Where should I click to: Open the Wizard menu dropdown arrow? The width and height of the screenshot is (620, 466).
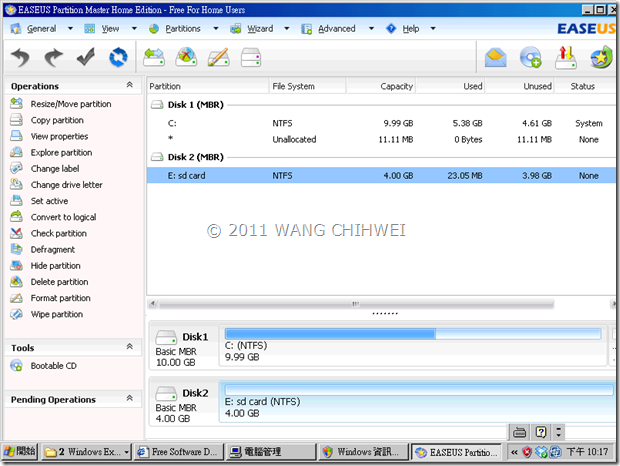287,28
